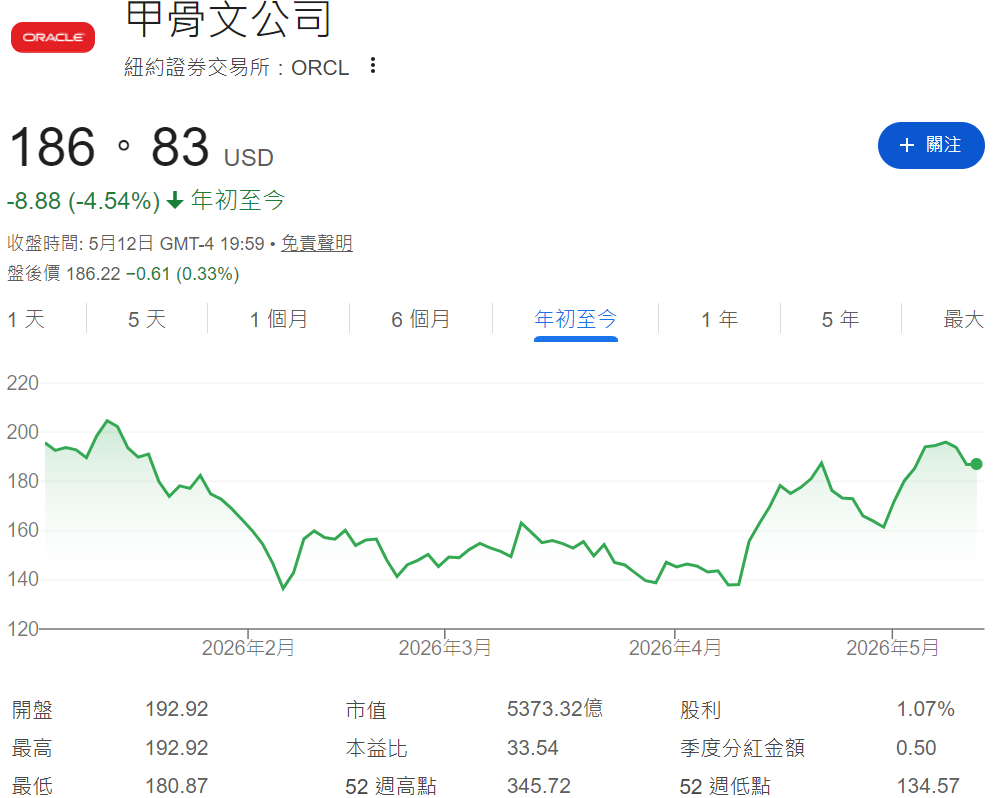The image size is (1004, 798).
Task: Click the 220 y-axis label
Action: coord(22,383)
